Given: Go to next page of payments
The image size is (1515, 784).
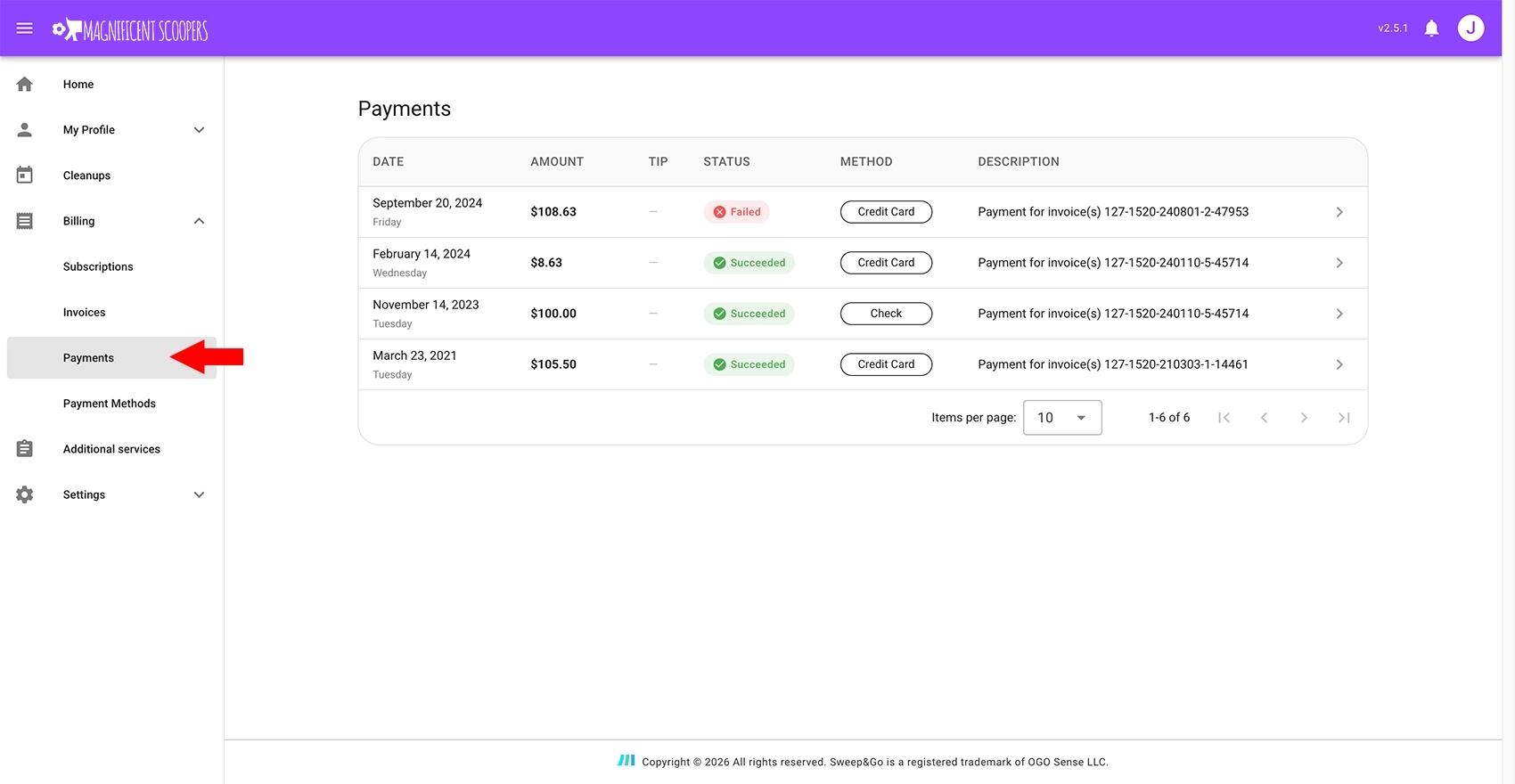Looking at the screenshot, I should tap(1304, 418).
